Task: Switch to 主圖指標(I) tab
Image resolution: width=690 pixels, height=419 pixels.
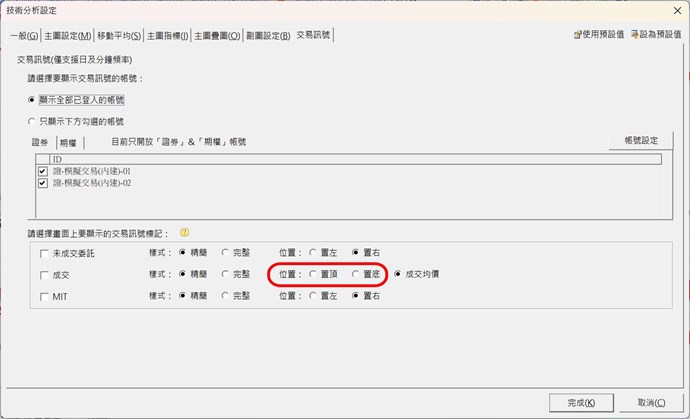Action: (x=167, y=36)
